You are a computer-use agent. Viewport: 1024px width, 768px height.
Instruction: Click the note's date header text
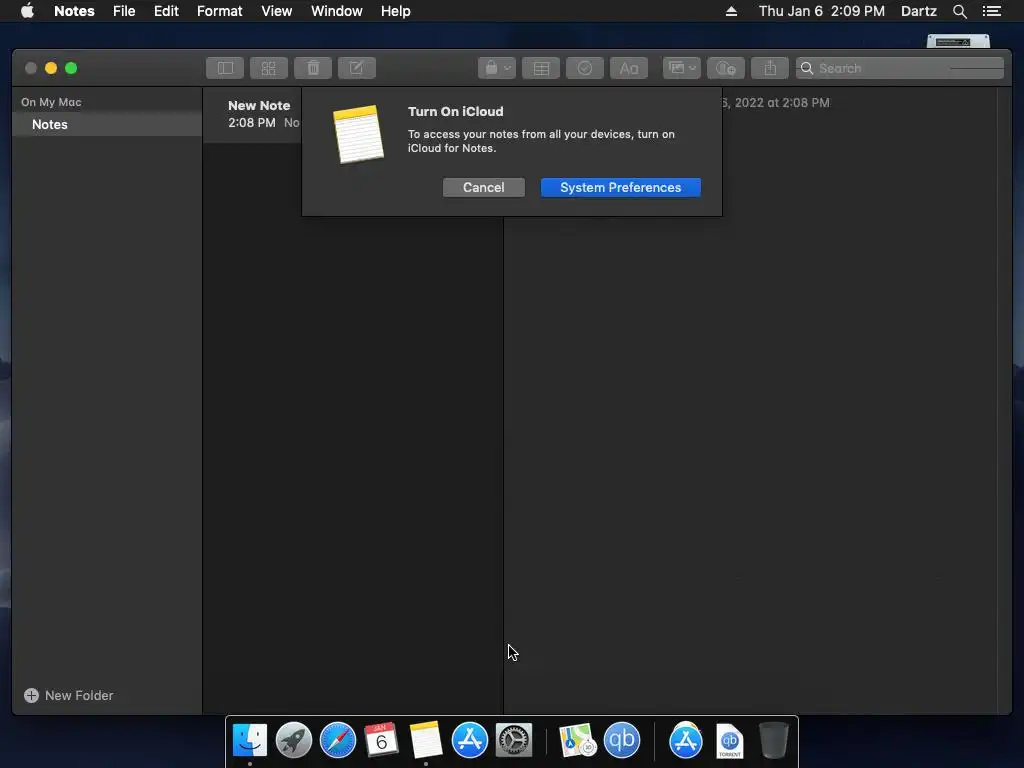[776, 103]
